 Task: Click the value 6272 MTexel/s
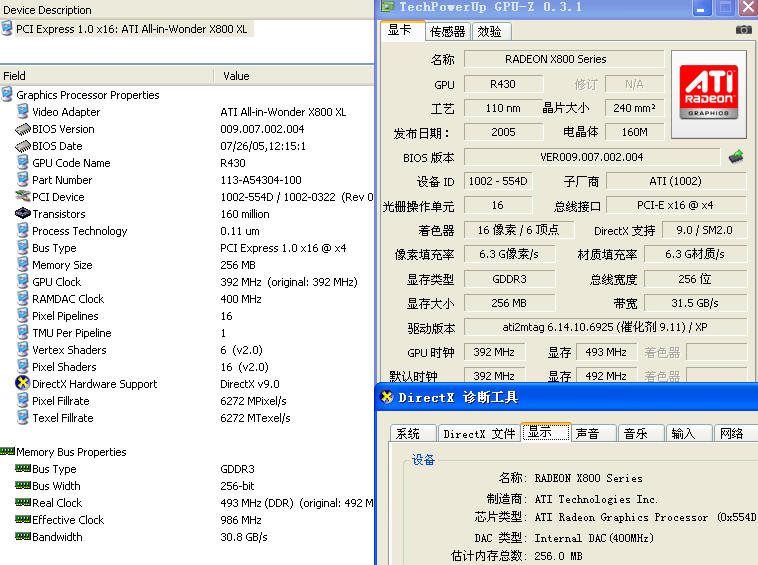[255, 418]
